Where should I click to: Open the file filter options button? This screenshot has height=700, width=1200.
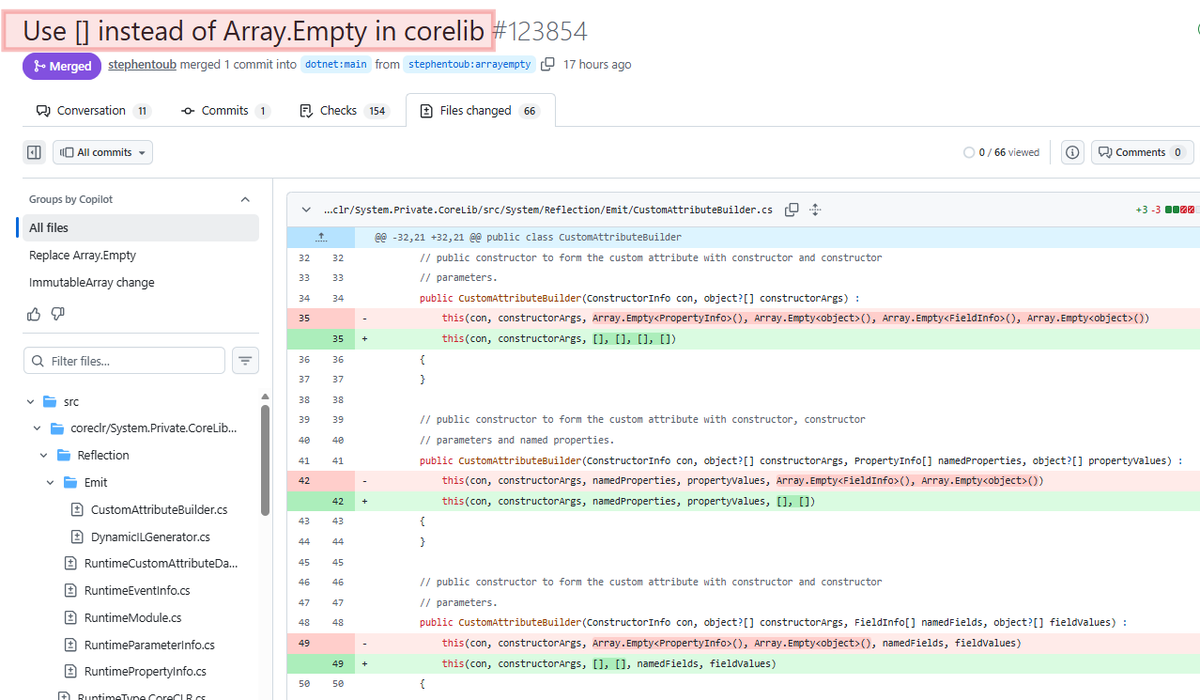(245, 360)
